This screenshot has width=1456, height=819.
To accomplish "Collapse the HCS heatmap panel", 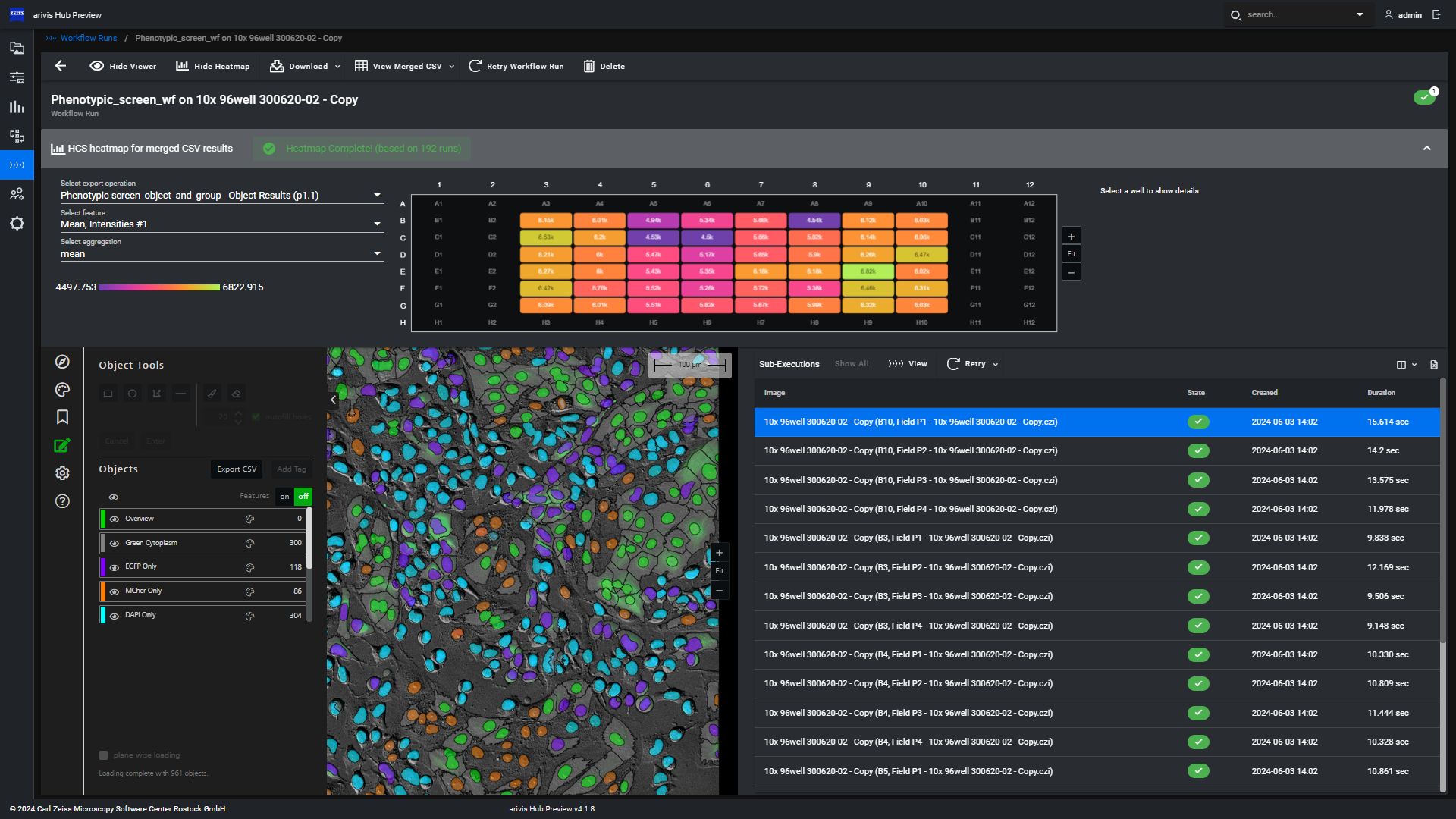I will pos(1427,148).
